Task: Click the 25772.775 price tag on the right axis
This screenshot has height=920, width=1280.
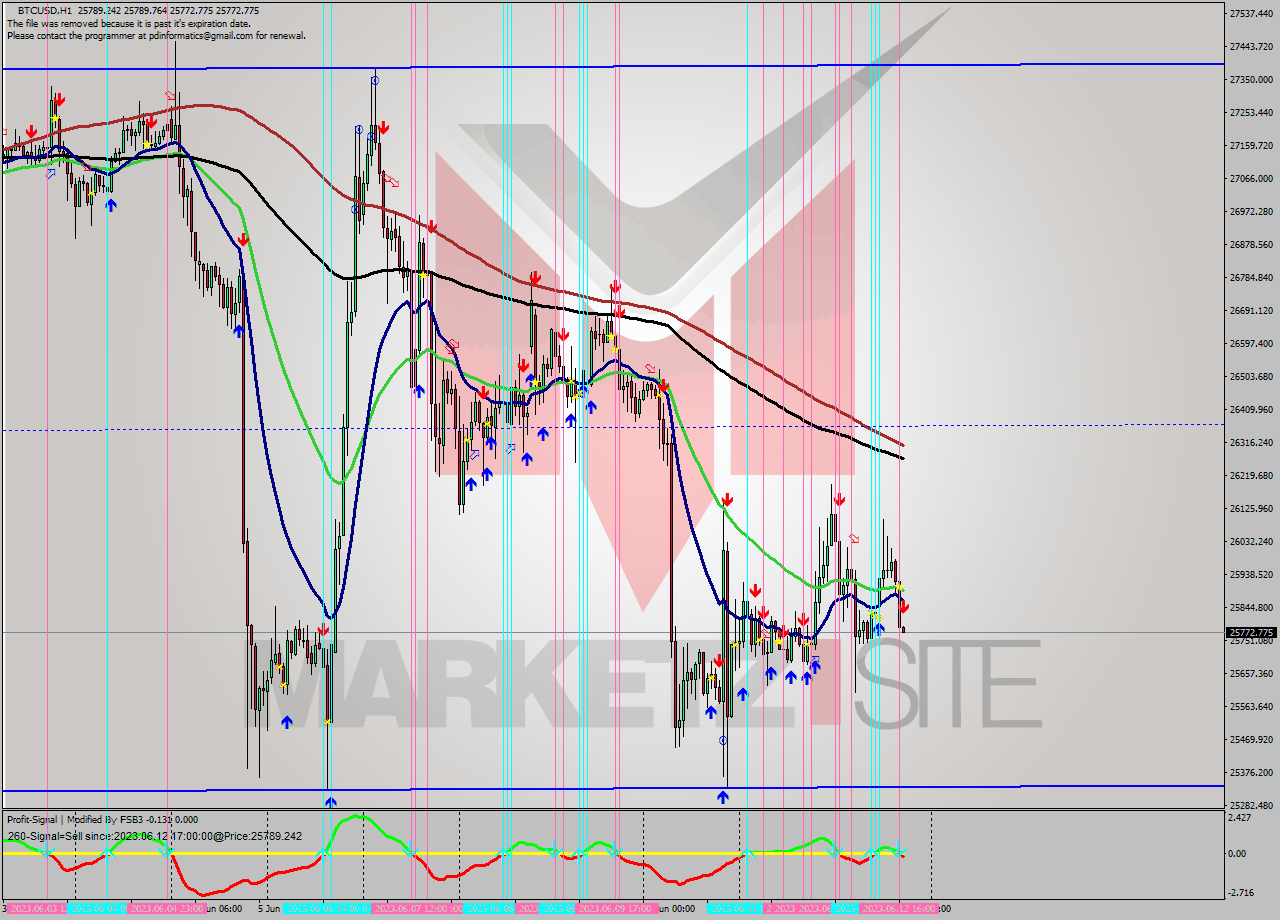Action: [x=1252, y=631]
